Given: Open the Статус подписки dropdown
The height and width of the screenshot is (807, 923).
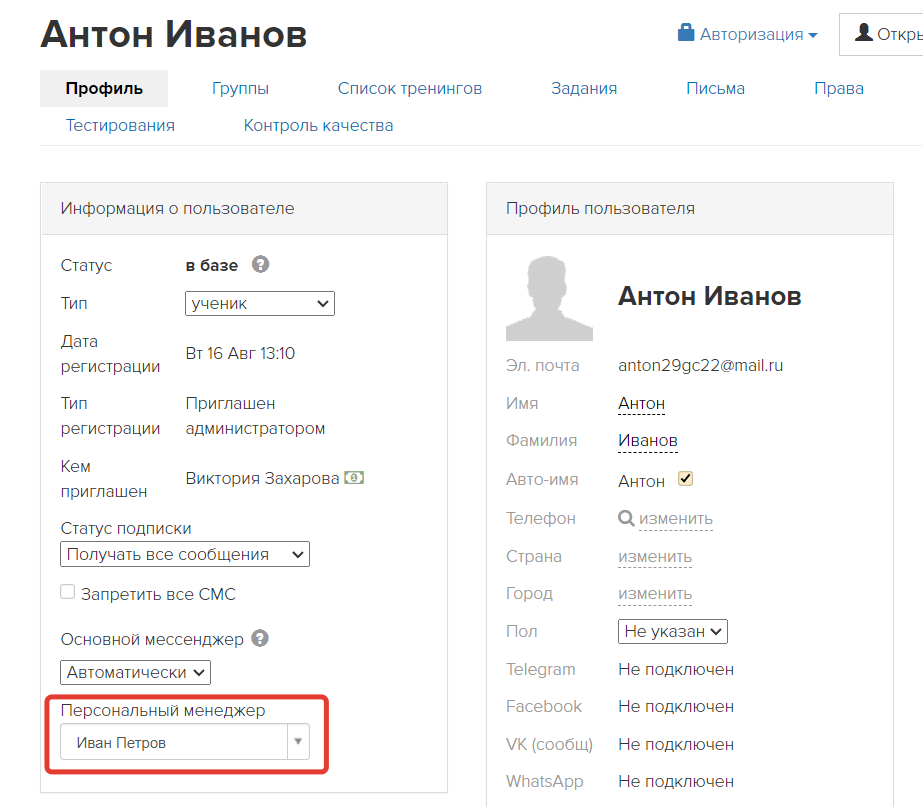Looking at the screenshot, I should coord(185,554).
